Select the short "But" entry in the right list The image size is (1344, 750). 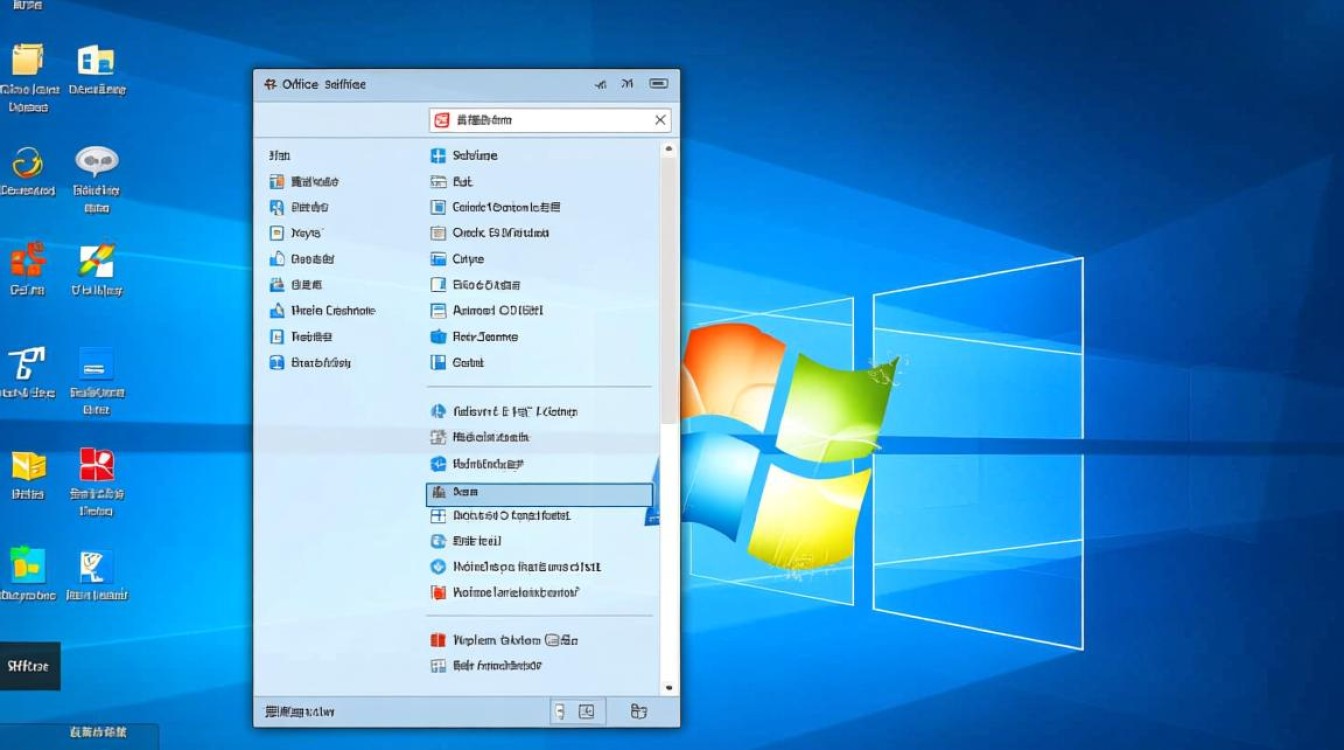tap(462, 182)
